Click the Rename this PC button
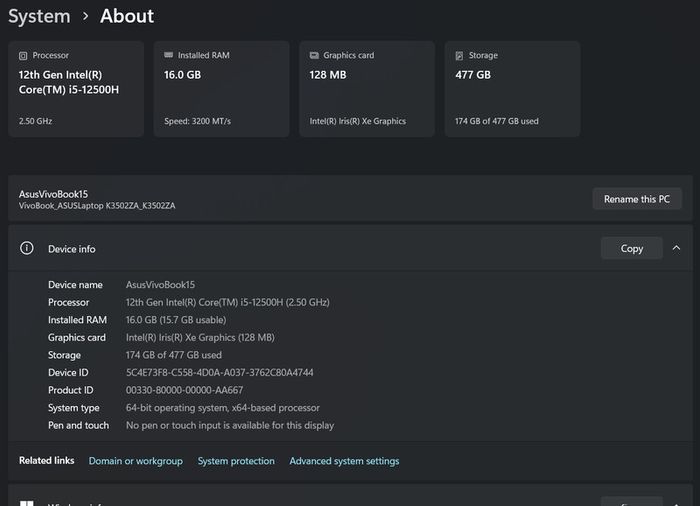700x506 pixels. (x=637, y=199)
